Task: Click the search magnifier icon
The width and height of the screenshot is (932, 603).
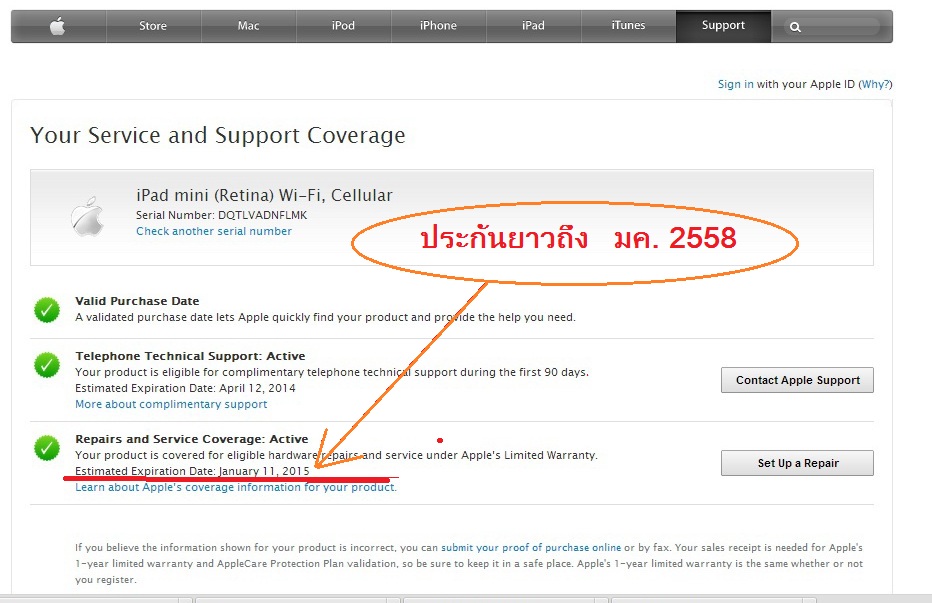Action: tap(795, 27)
